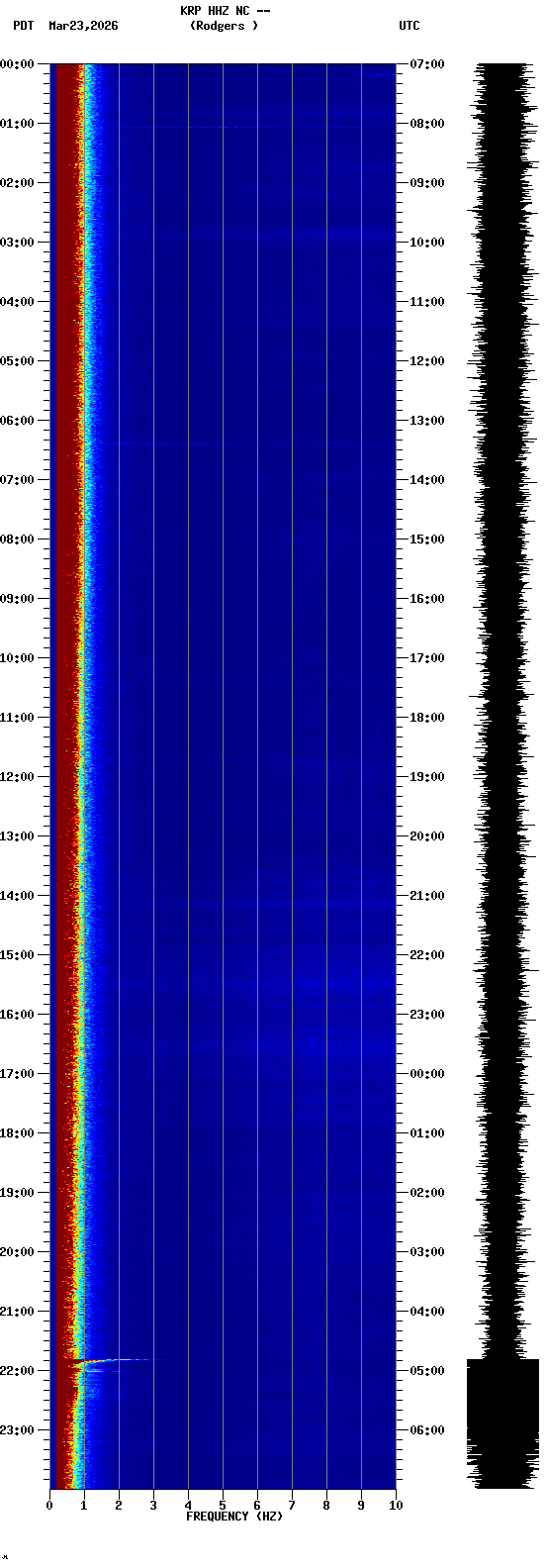Click the '0' frequency axis tick label

(49, 1506)
